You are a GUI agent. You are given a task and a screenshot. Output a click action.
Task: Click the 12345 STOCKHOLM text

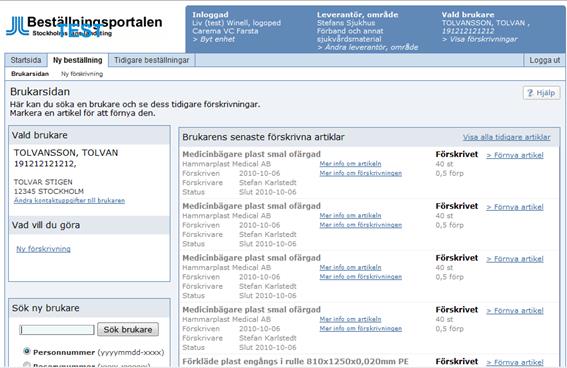click(49, 191)
